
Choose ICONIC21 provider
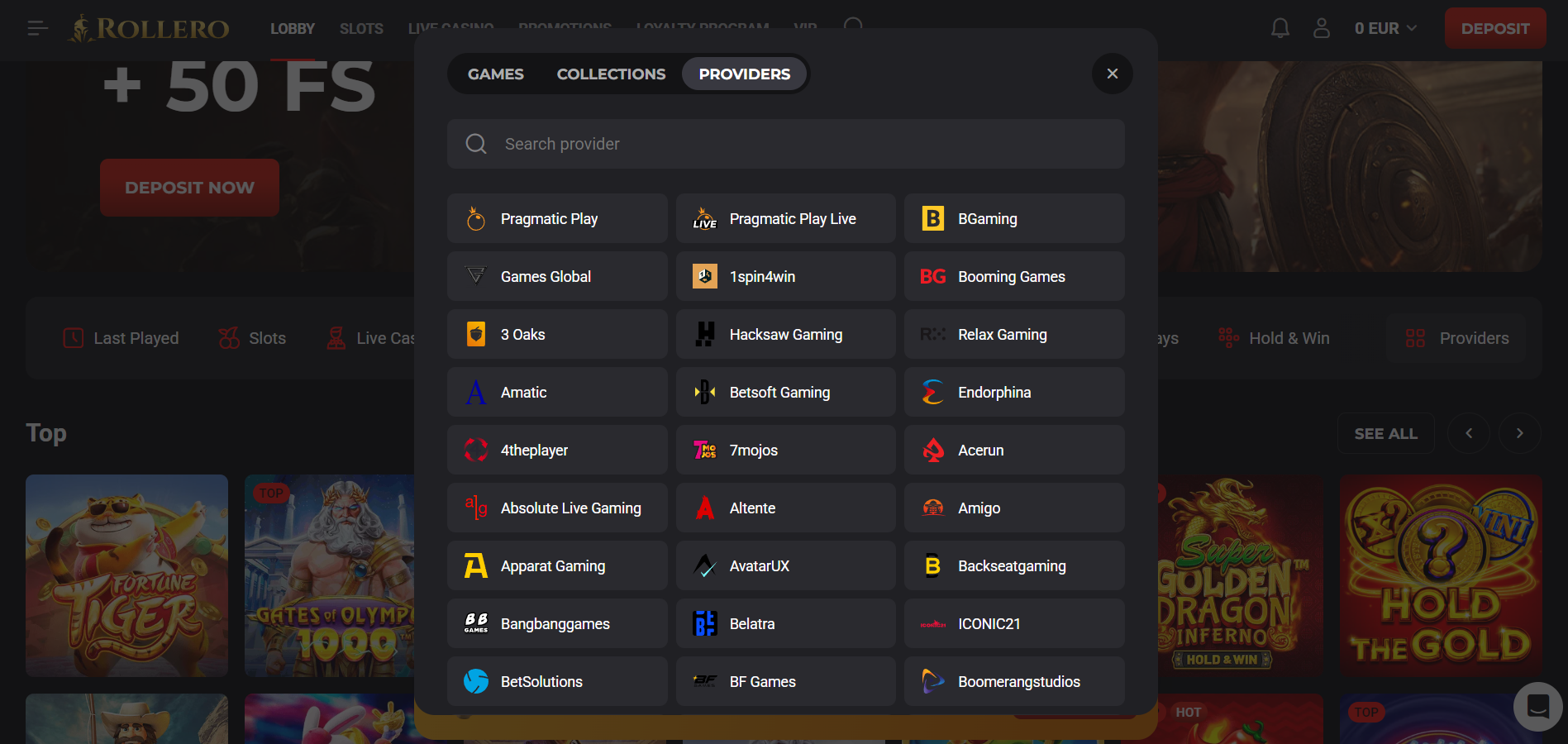(1014, 623)
